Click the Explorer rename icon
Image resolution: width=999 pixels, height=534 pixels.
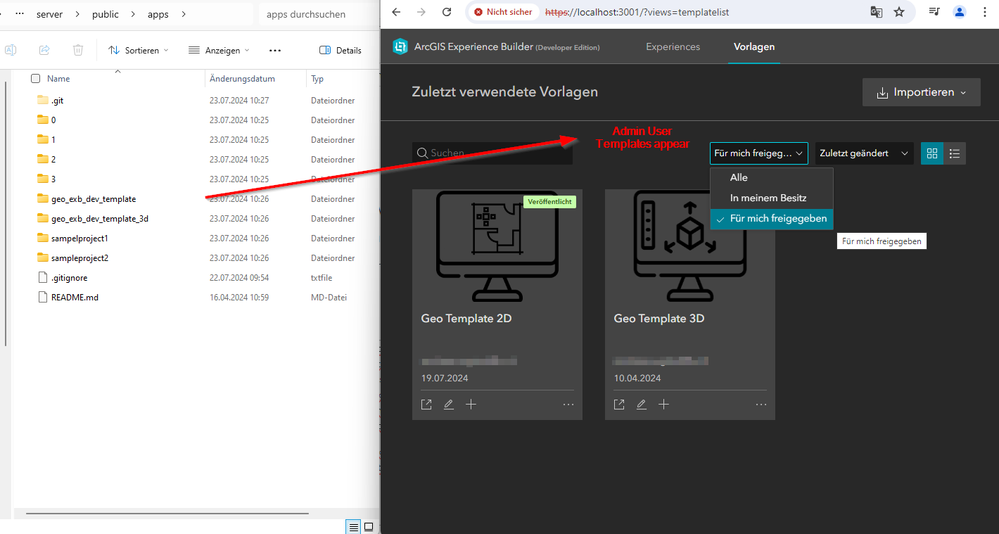coord(11,50)
